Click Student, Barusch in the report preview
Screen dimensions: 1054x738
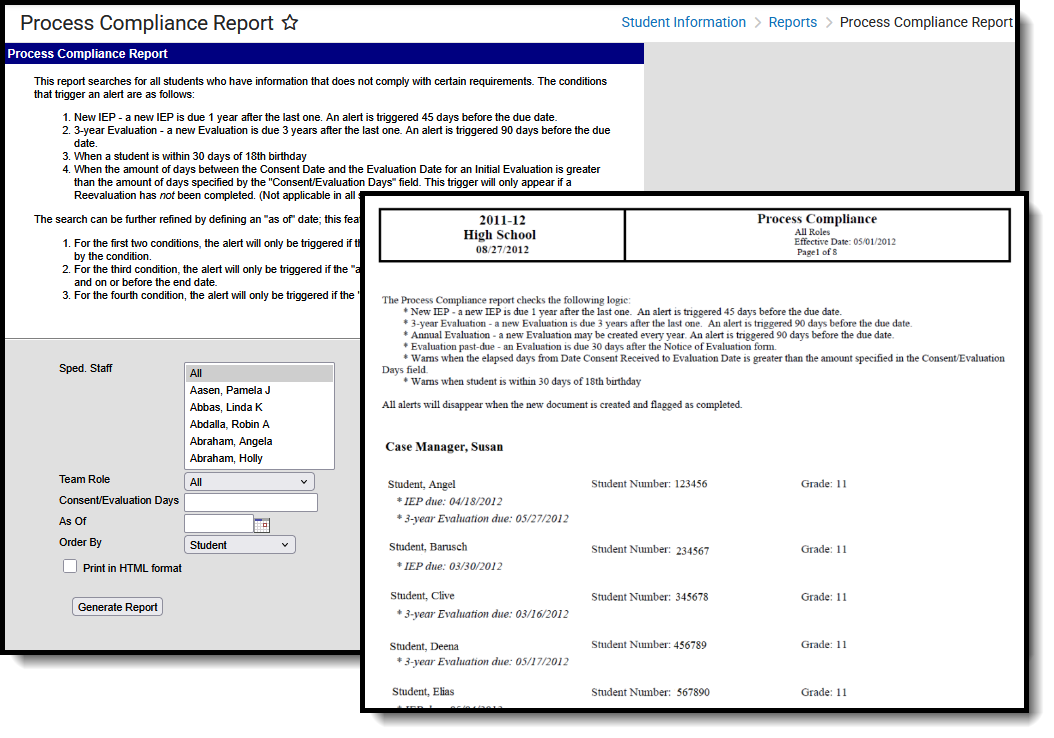pos(428,547)
